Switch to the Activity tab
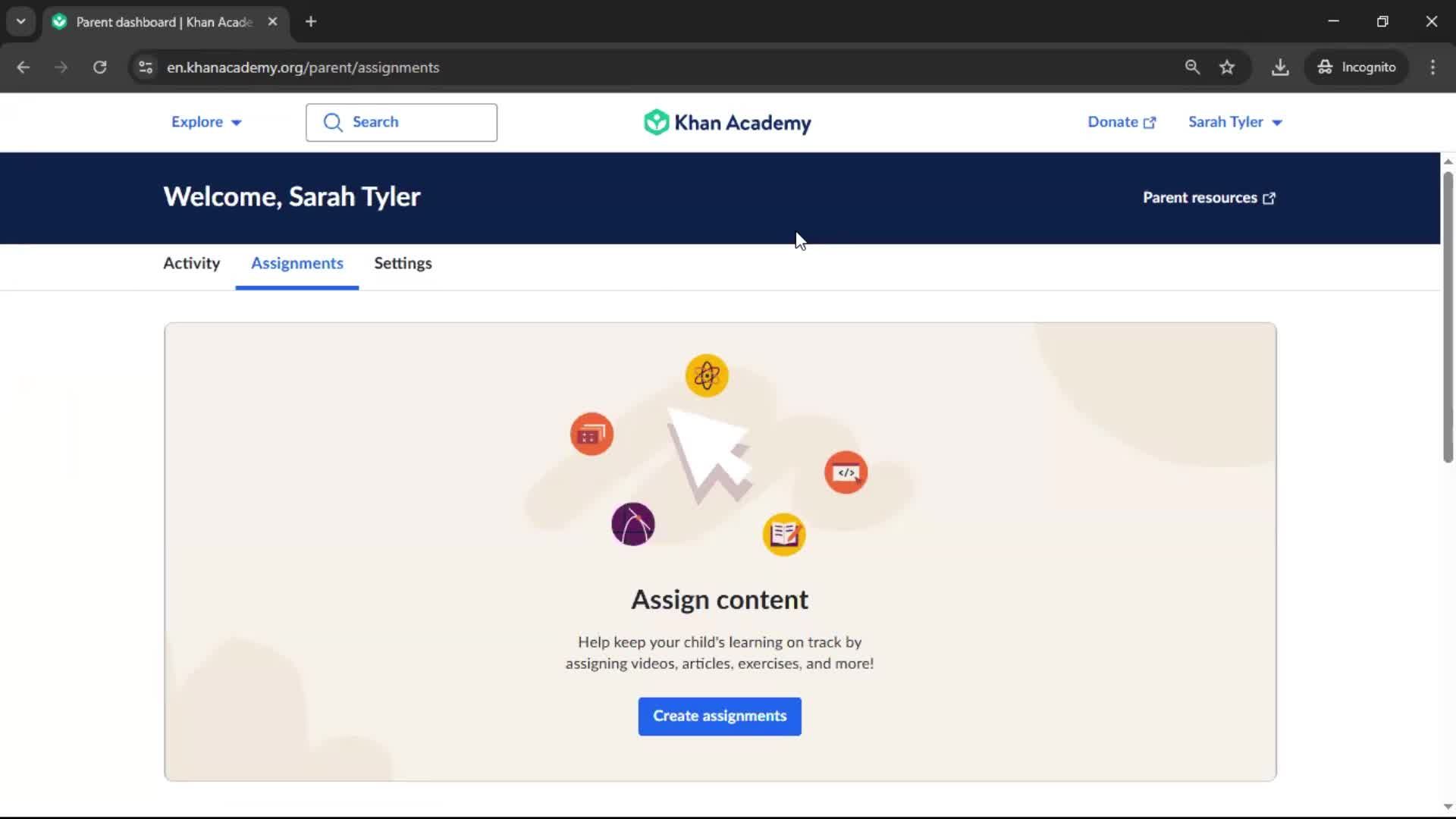Screen dimensions: 1456x819 point(192,263)
